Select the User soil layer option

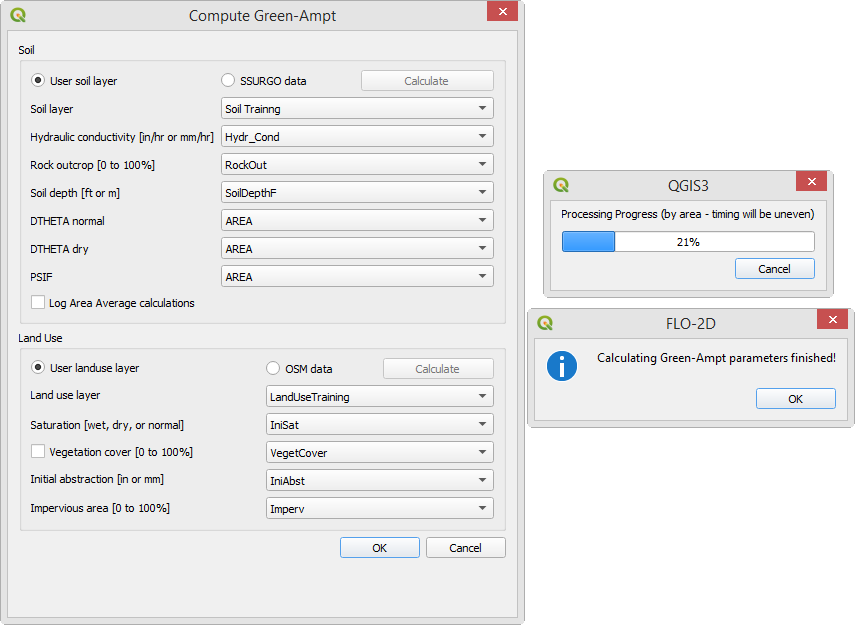39,81
